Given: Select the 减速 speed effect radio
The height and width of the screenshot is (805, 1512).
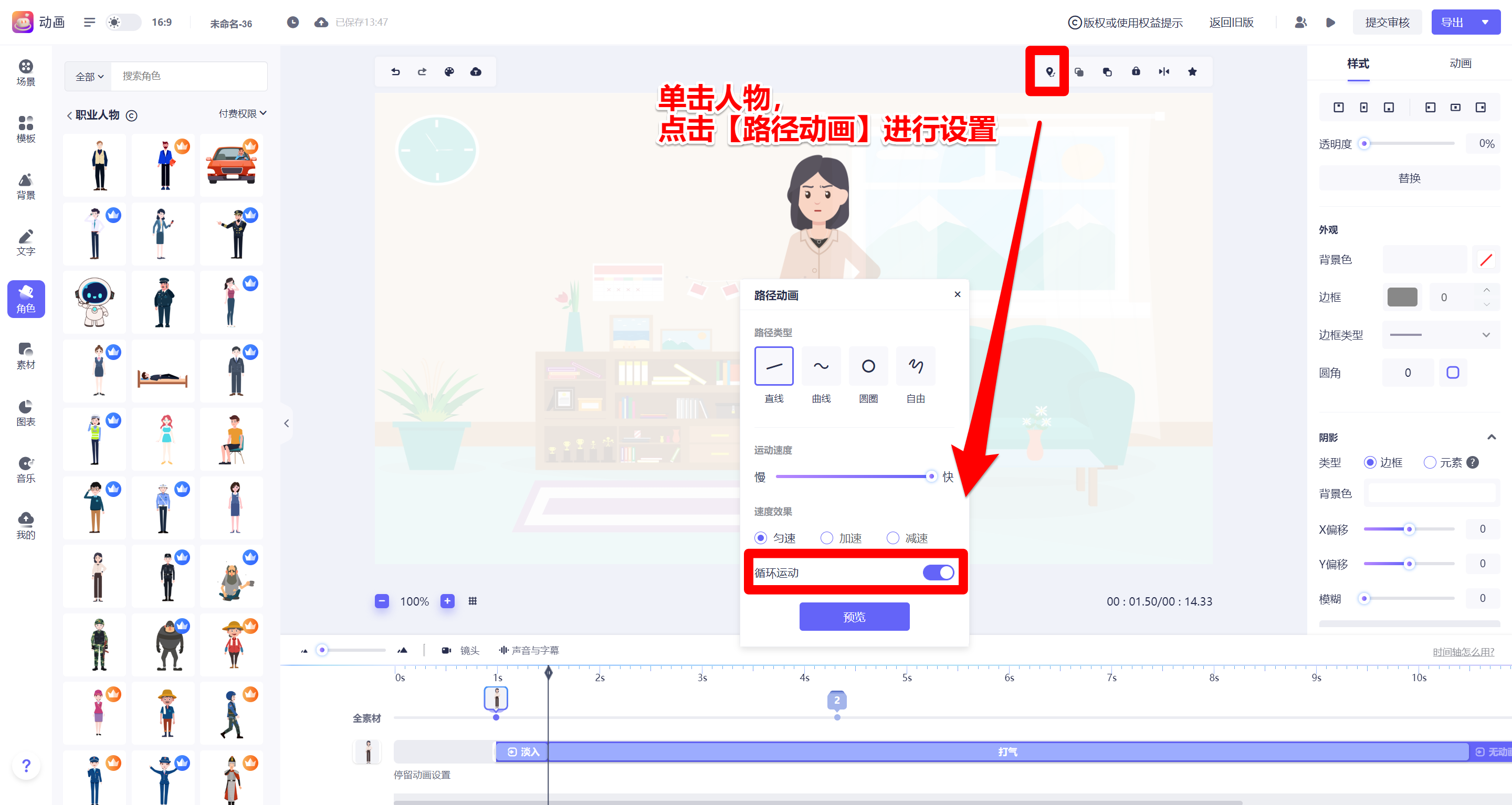Looking at the screenshot, I should (x=892, y=537).
